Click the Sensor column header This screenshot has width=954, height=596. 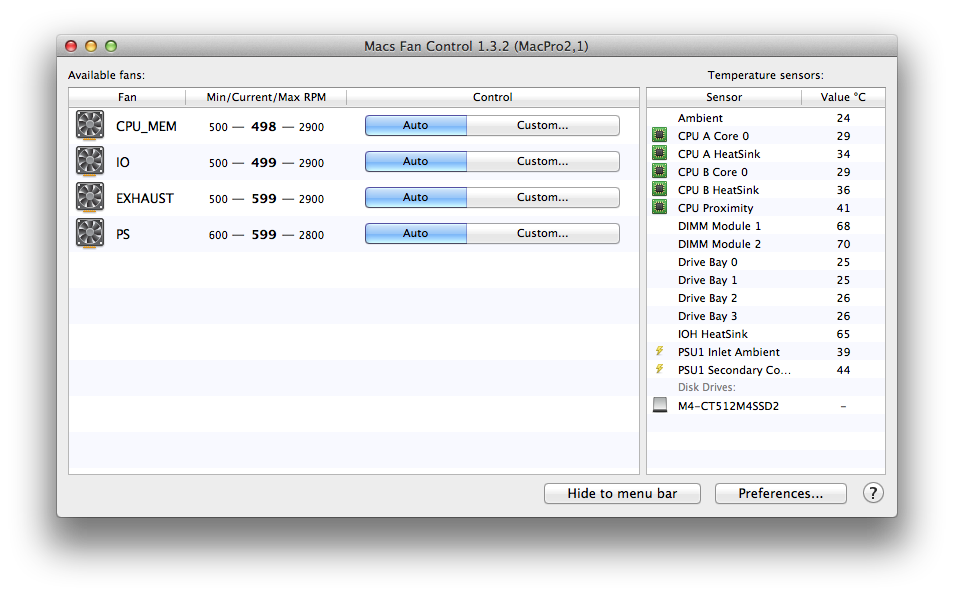[x=724, y=97]
